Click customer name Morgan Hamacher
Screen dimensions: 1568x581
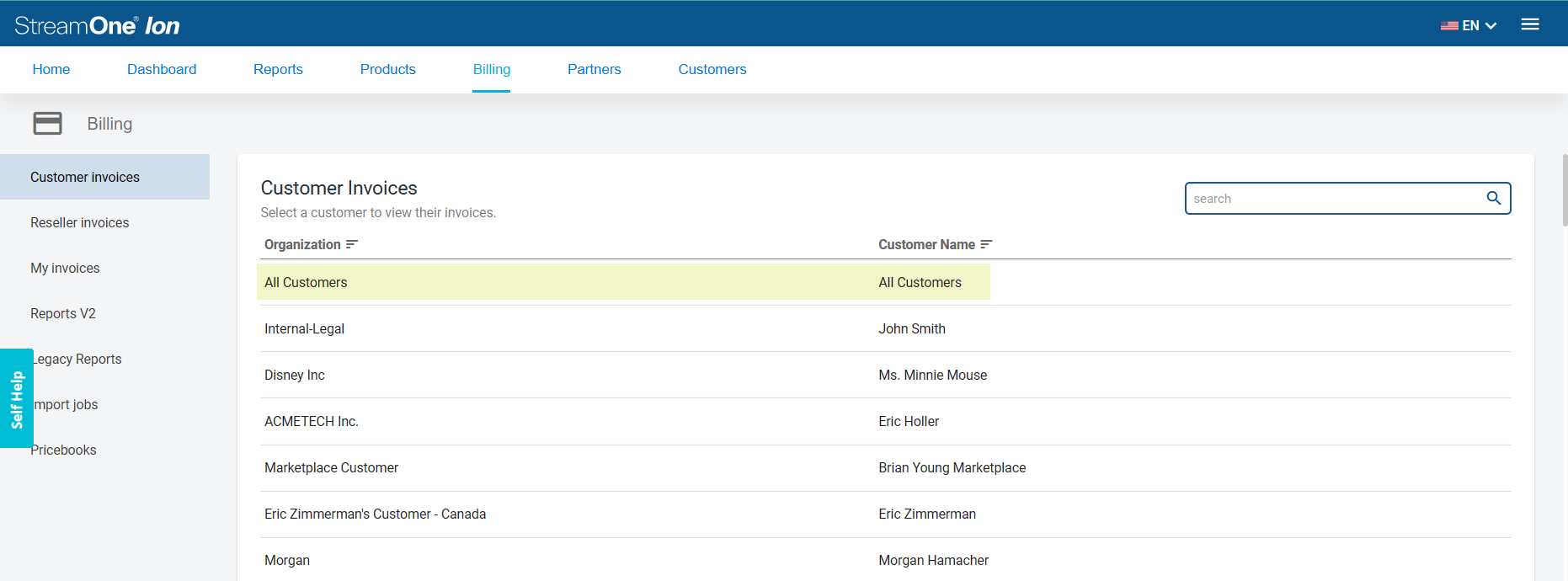pos(933,560)
